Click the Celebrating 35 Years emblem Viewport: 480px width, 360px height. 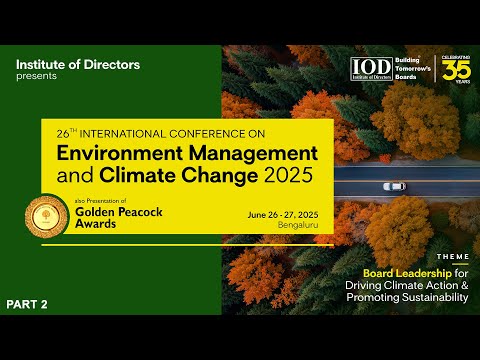(x=456, y=69)
